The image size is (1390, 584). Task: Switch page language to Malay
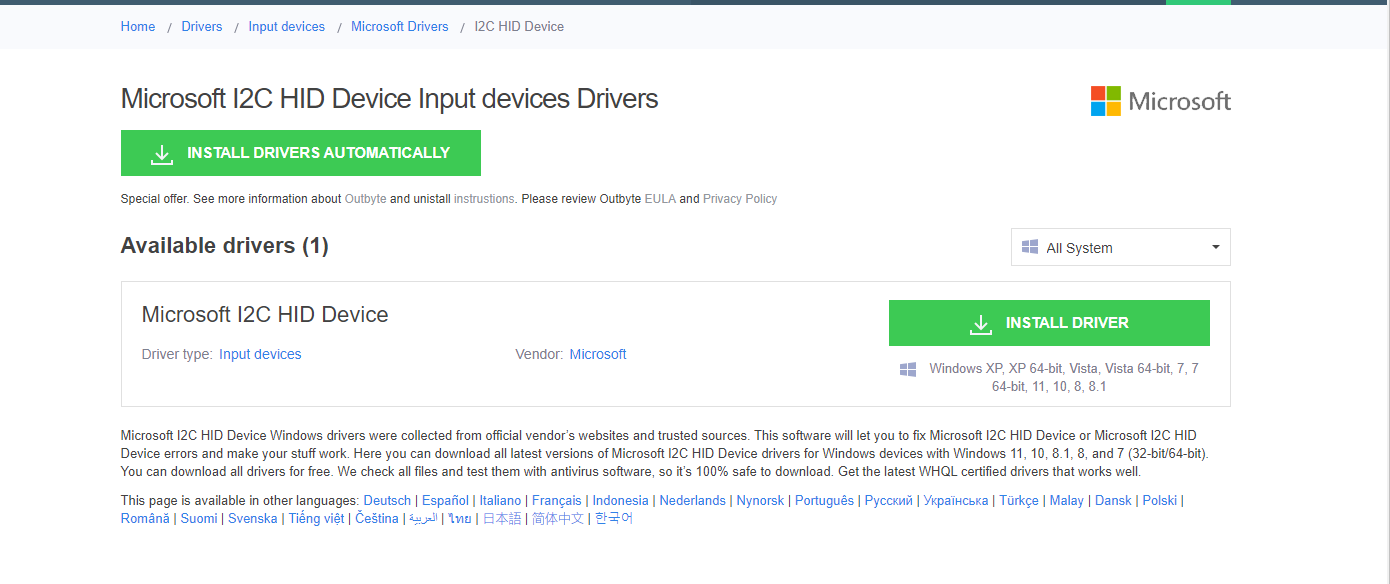click(x=1067, y=500)
